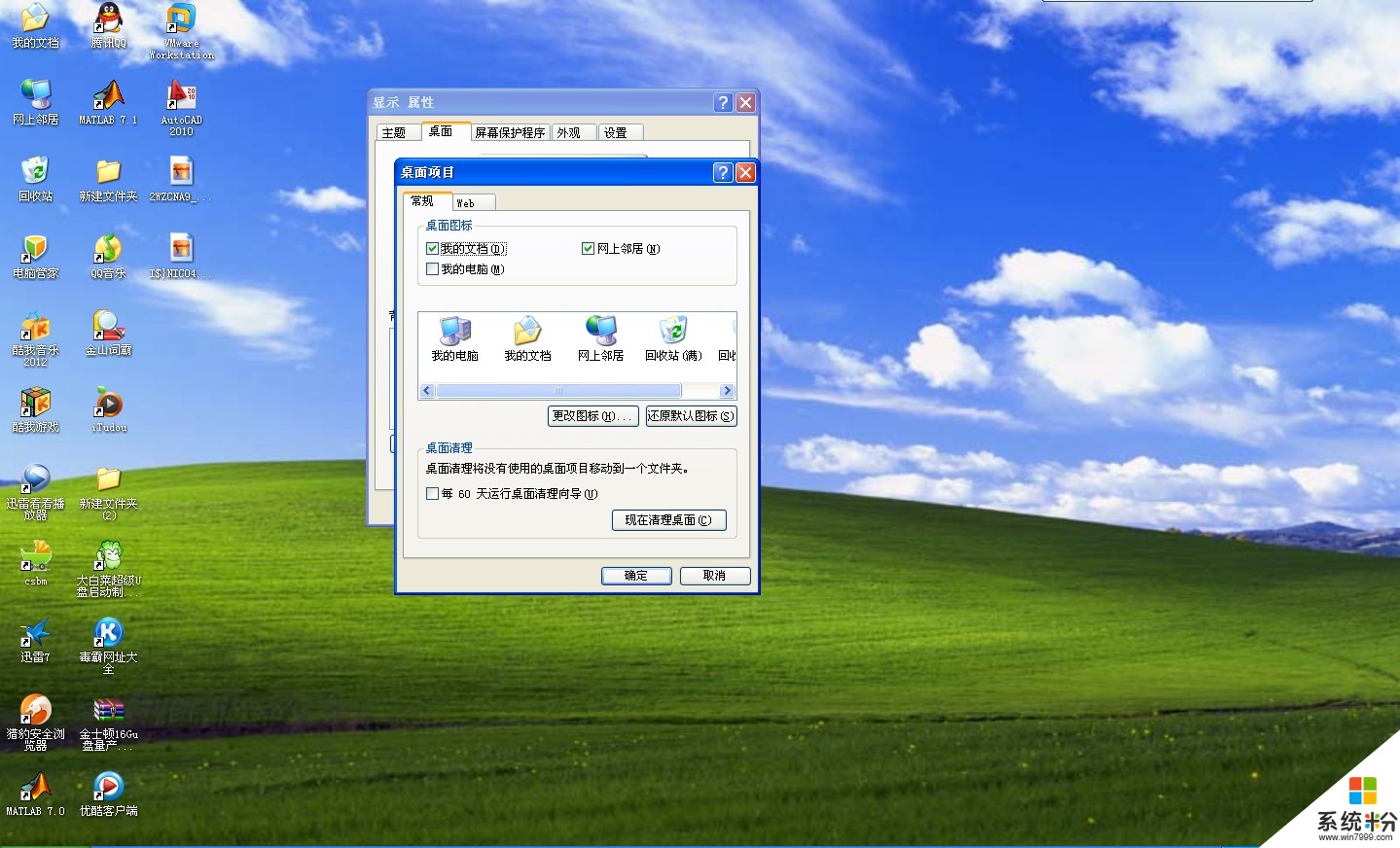Click the 腾讯QQ penguin desktop icon
The width and height of the screenshot is (1400, 848).
[108, 24]
